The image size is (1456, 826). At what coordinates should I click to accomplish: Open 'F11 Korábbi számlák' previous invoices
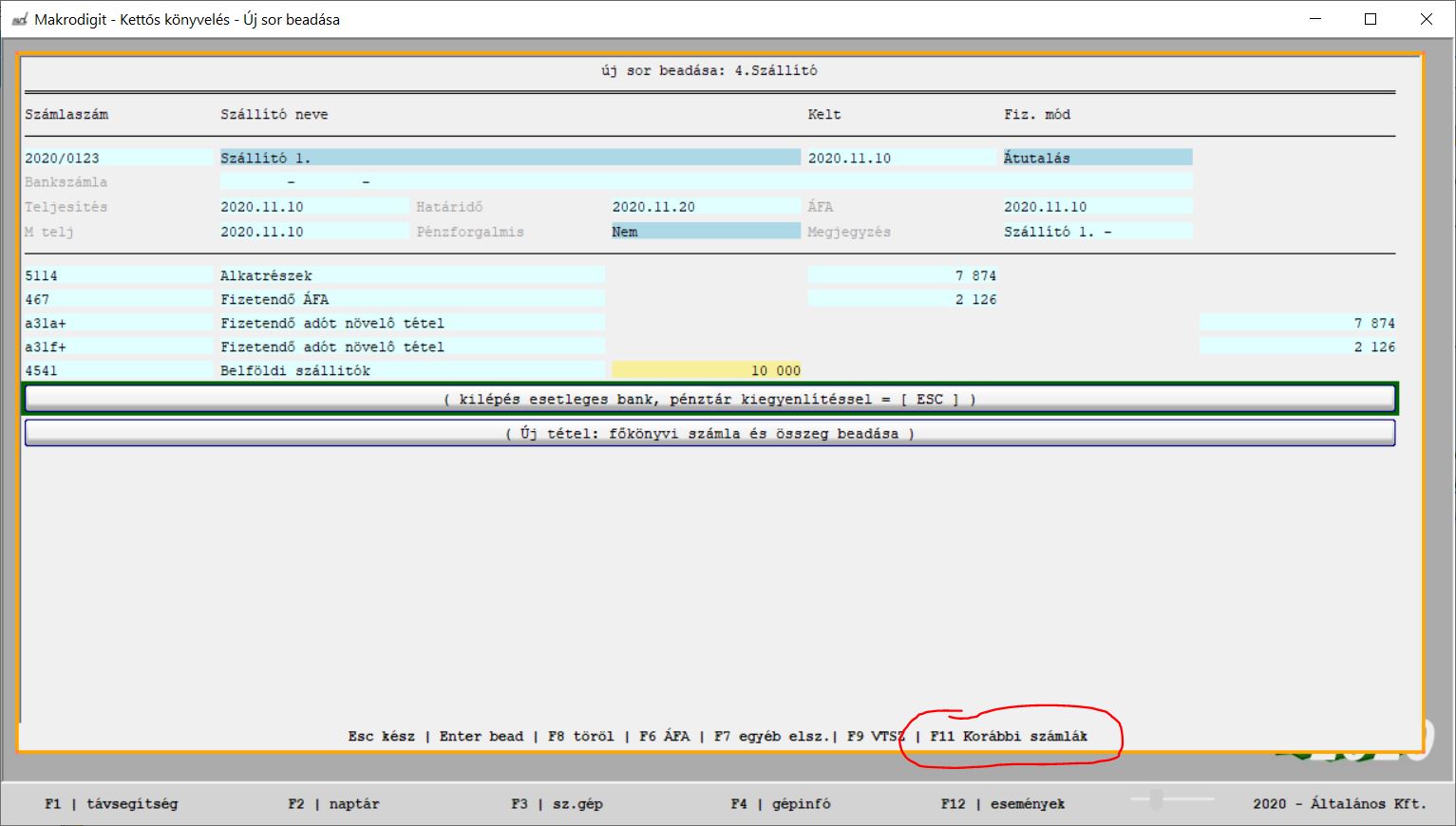pyautogui.click(x=1009, y=736)
